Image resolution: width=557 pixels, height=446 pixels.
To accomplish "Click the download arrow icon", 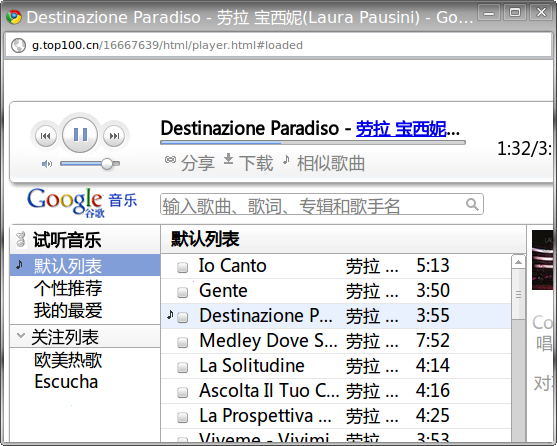I will click(228, 159).
